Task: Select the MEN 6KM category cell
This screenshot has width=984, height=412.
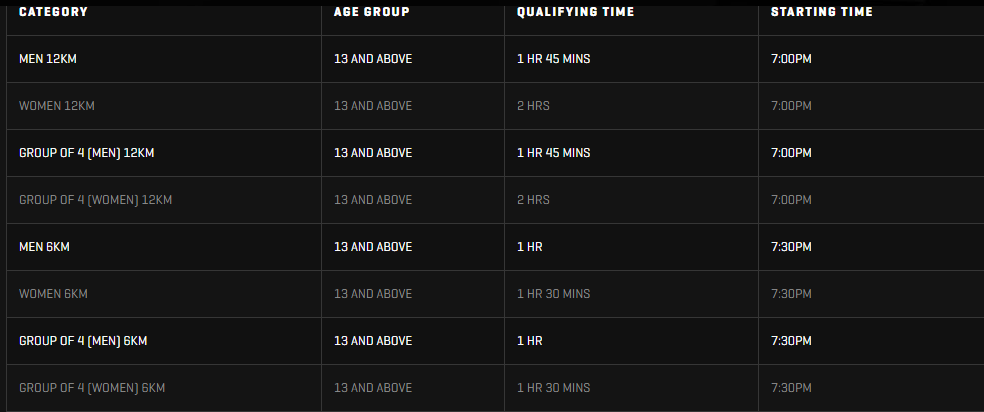Action: (164, 247)
